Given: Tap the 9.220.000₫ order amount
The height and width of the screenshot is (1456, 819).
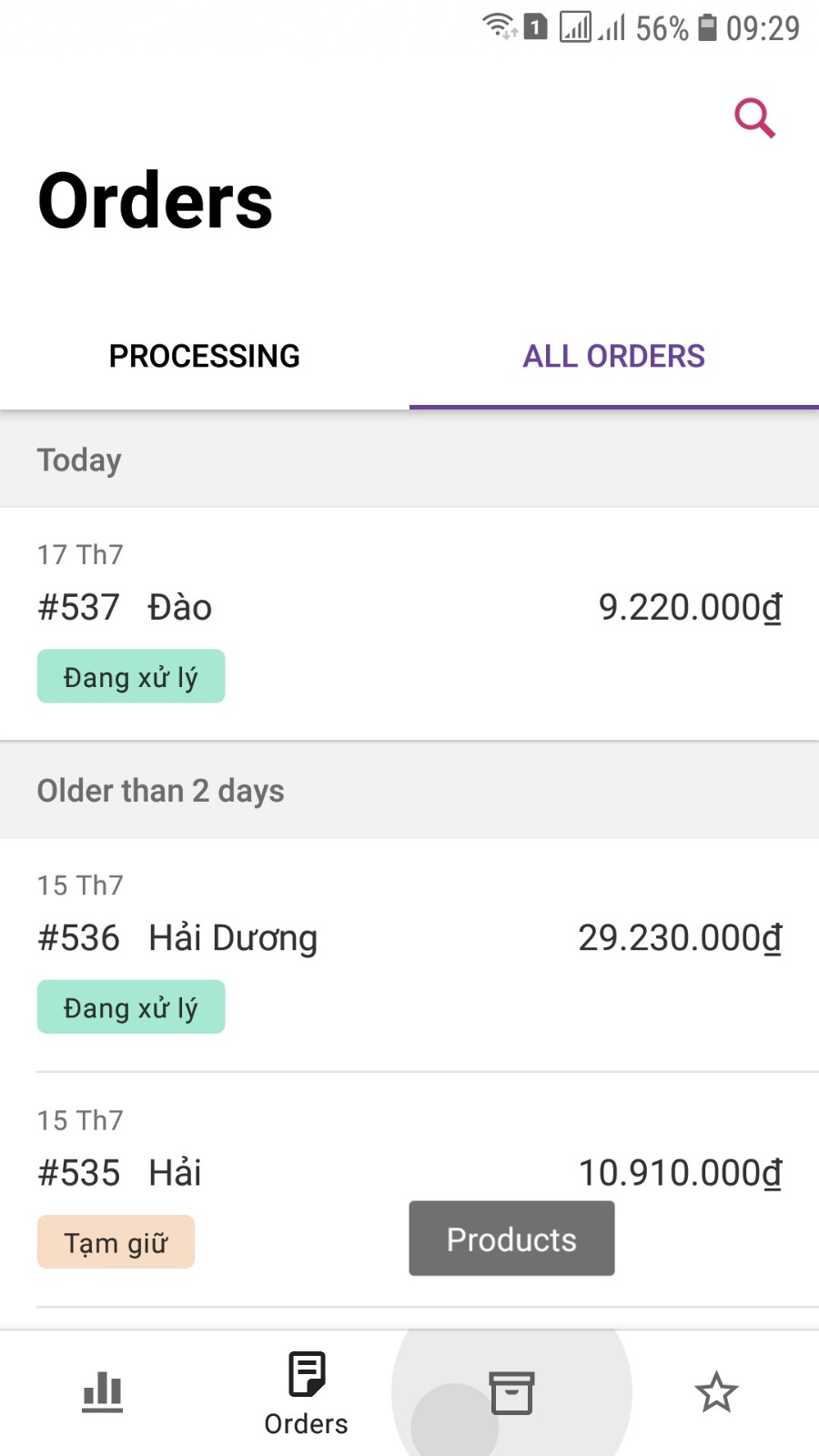Looking at the screenshot, I should pyautogui.click(x=690, y=607).
